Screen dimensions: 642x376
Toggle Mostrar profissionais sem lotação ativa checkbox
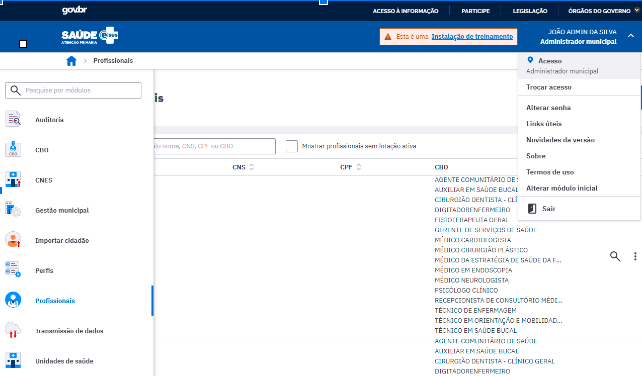pyautogui.click(x=292, y=146)
